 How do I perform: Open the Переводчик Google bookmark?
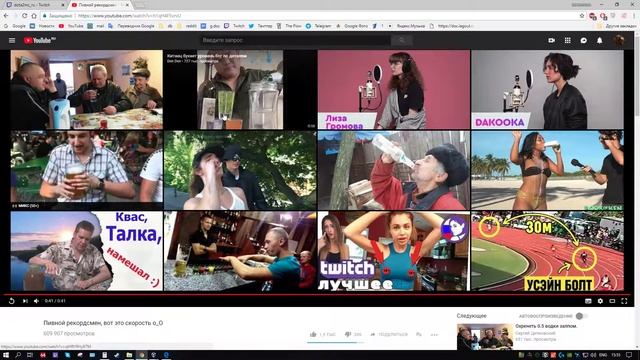point(131,26)
